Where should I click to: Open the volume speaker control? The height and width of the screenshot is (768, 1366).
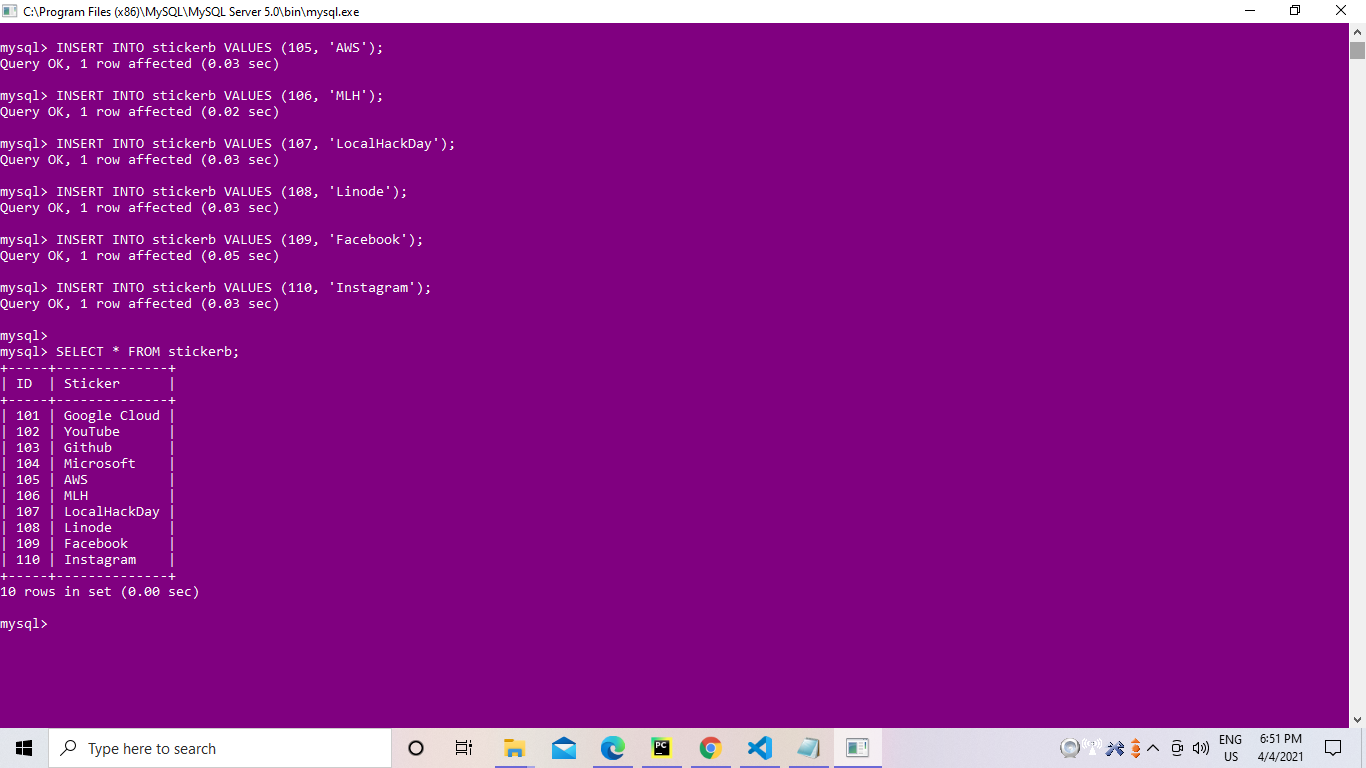tap(1201, 748)
